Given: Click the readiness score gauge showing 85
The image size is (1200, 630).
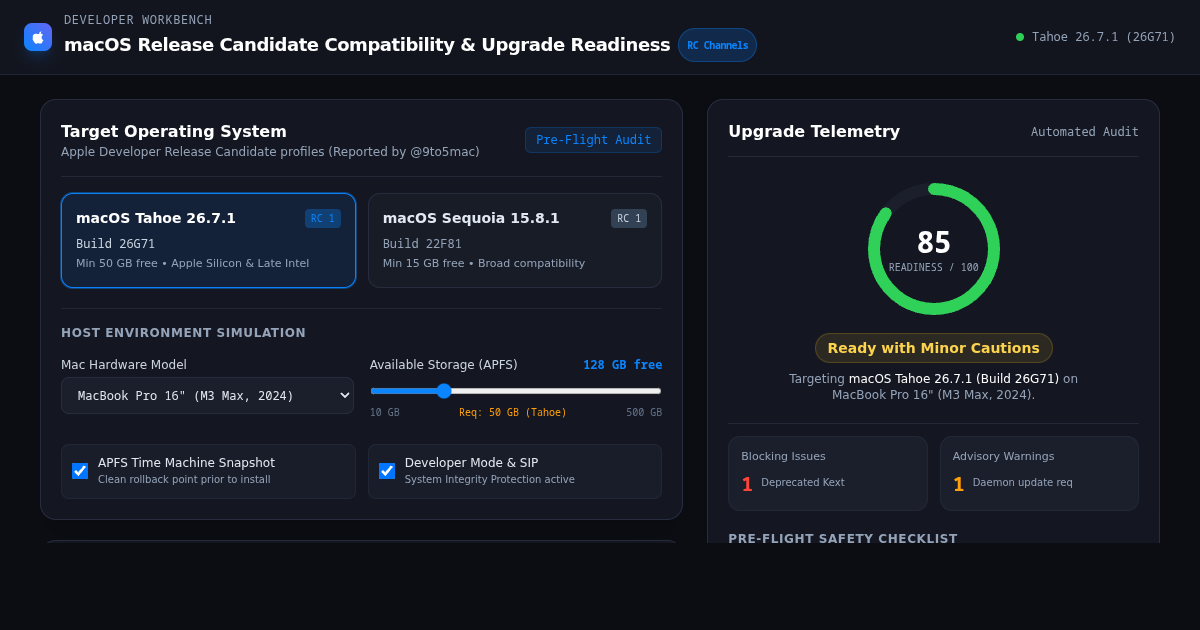Looking at the screenshot, I should [934, 249].
